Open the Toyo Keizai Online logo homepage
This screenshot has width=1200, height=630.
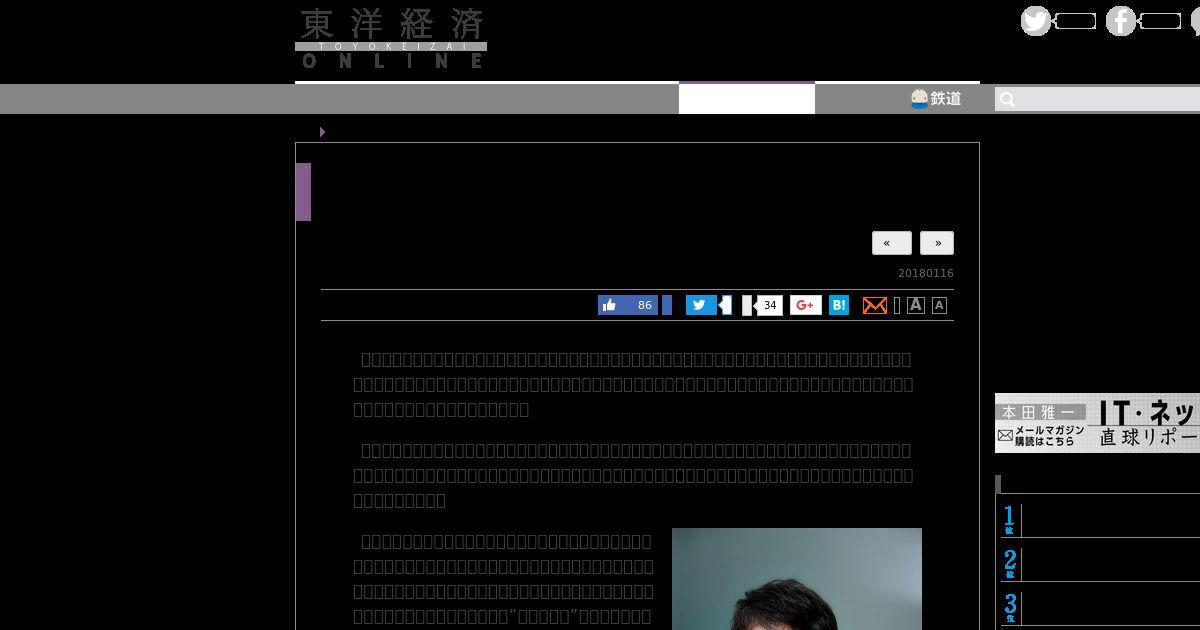391,39
